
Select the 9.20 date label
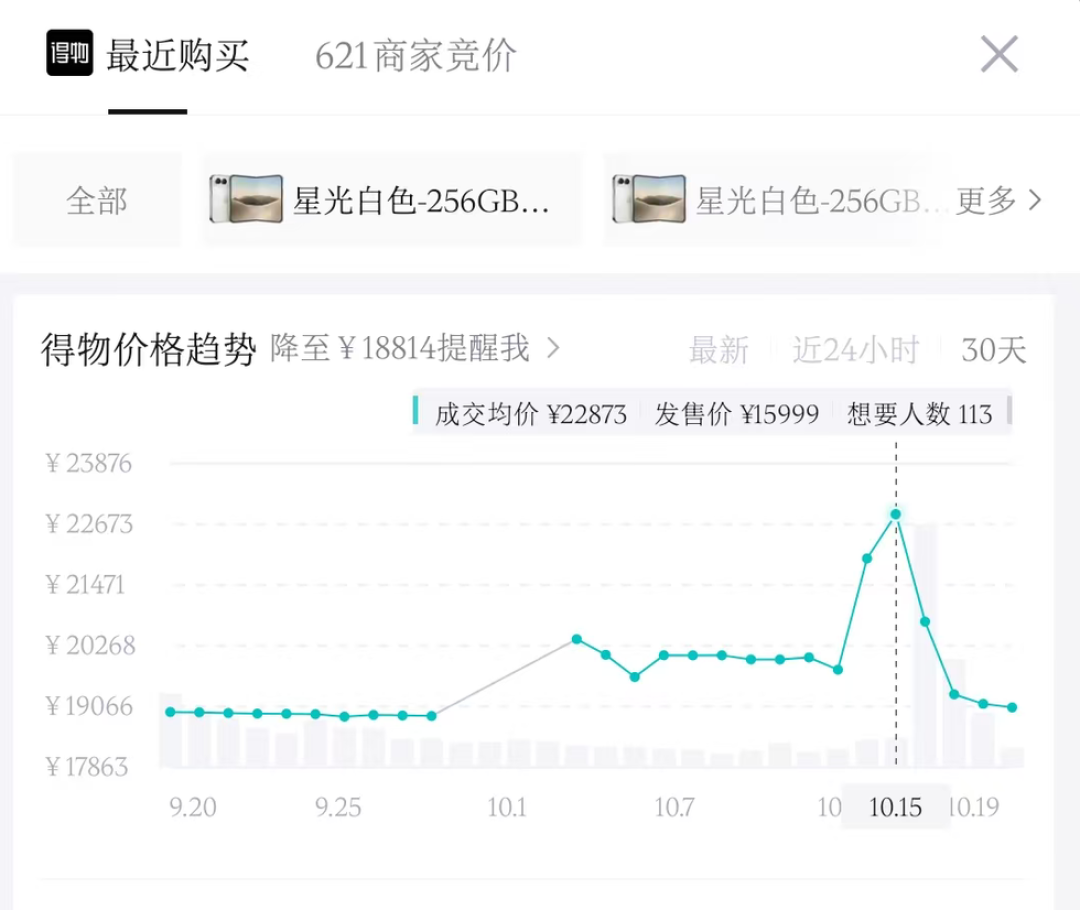click(193, 807)
